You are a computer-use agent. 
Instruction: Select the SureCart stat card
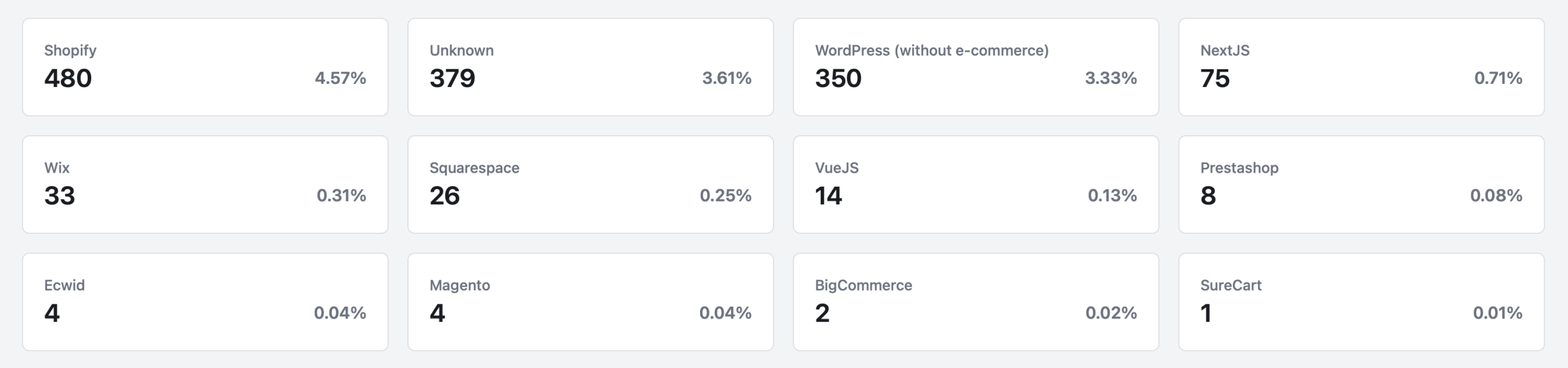pyautogui.click(x=1361, y=302)
